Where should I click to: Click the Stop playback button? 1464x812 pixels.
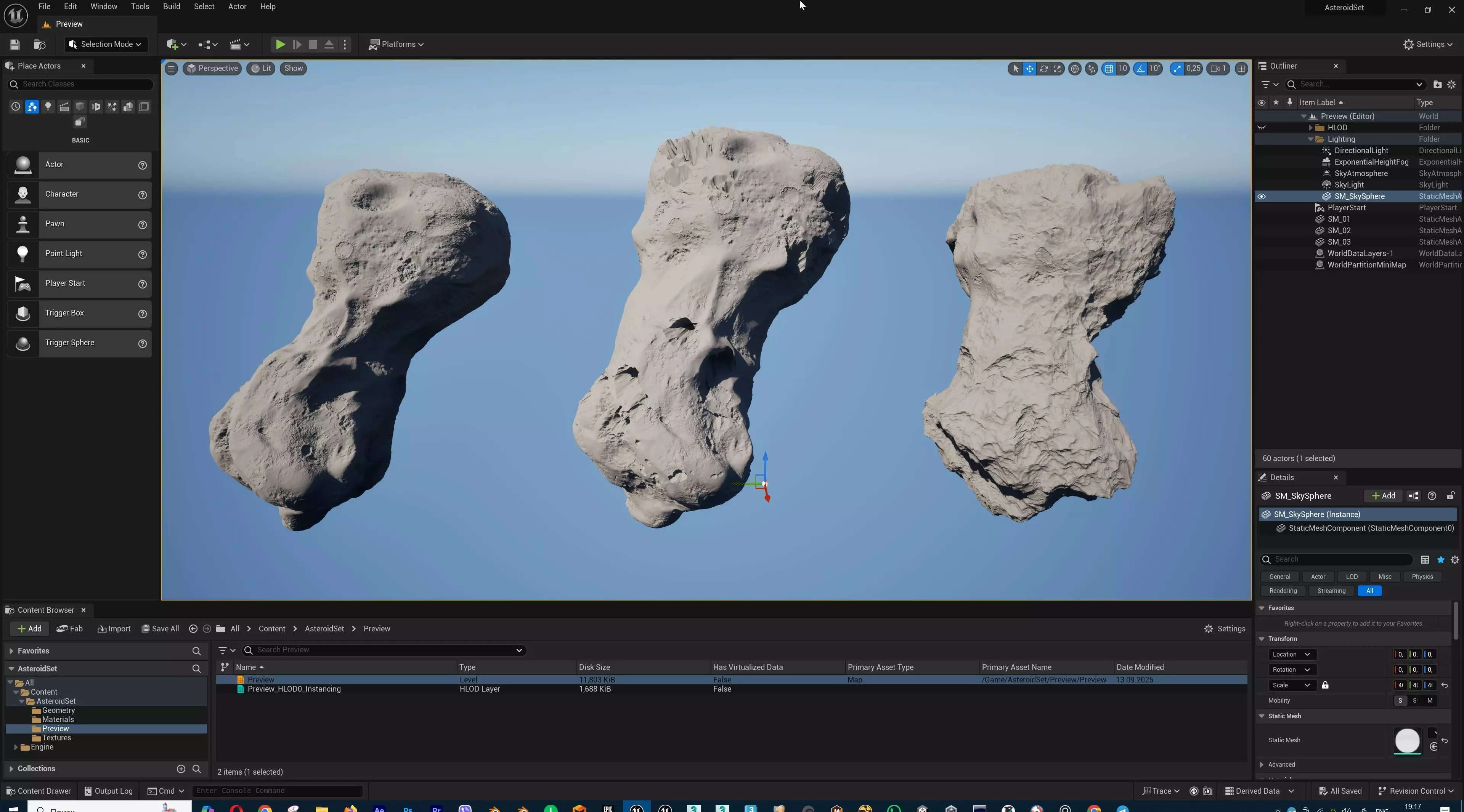coord(313,44)
